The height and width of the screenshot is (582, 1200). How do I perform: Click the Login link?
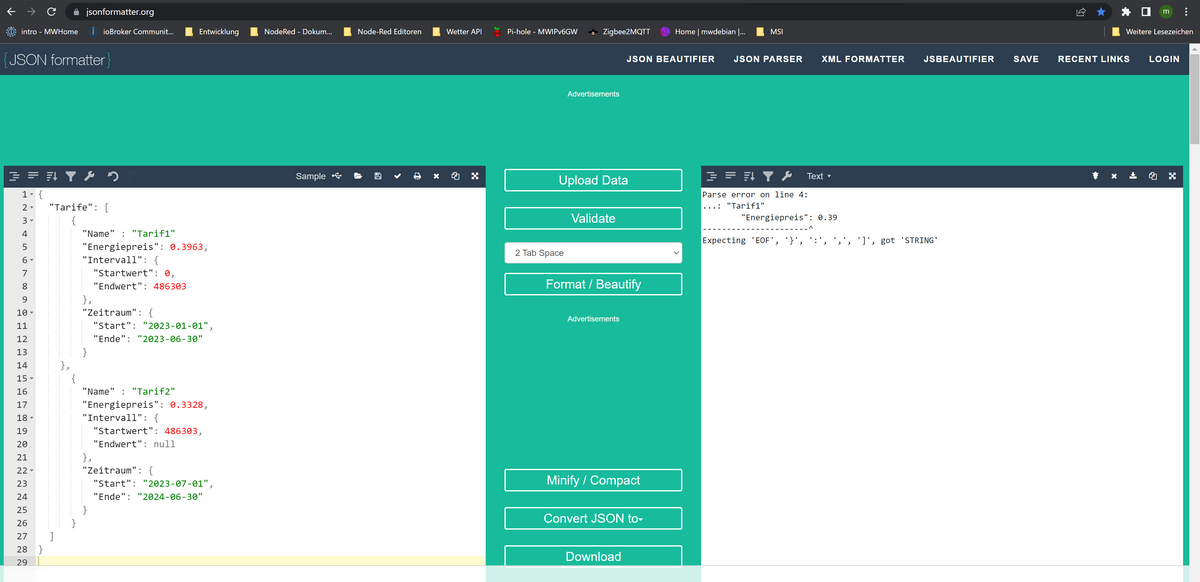pyautogui.click(x=1164, y=59)
